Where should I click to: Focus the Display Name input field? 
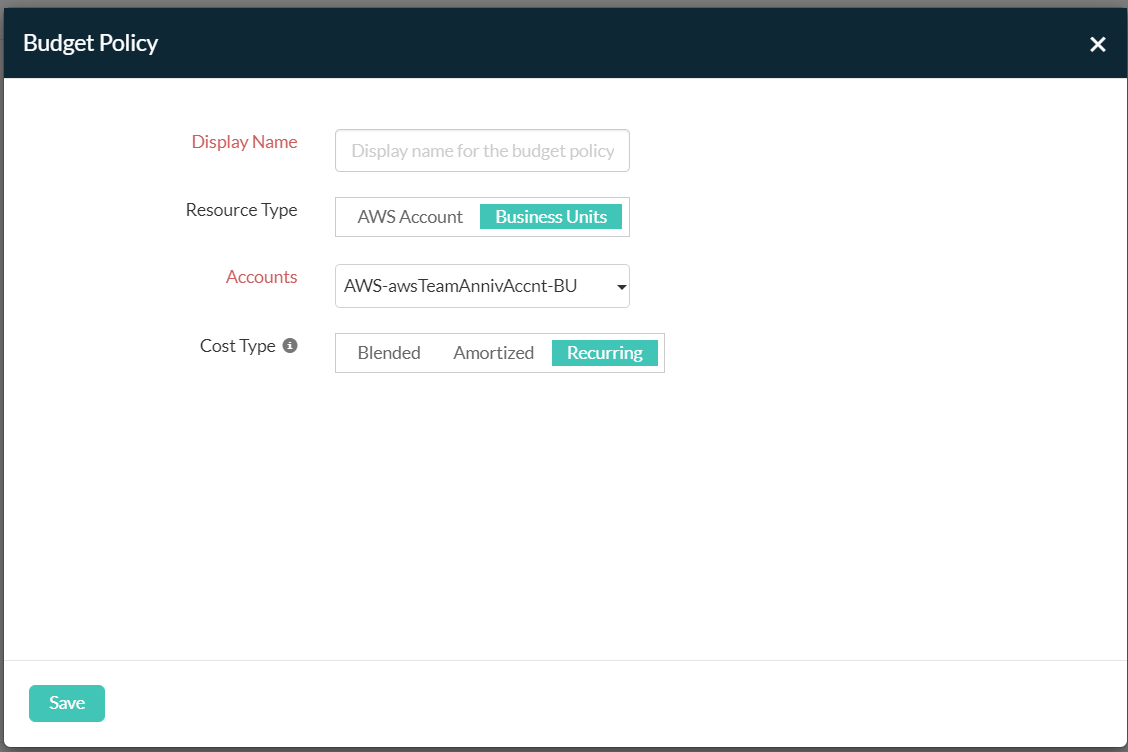tap(482, 151)
